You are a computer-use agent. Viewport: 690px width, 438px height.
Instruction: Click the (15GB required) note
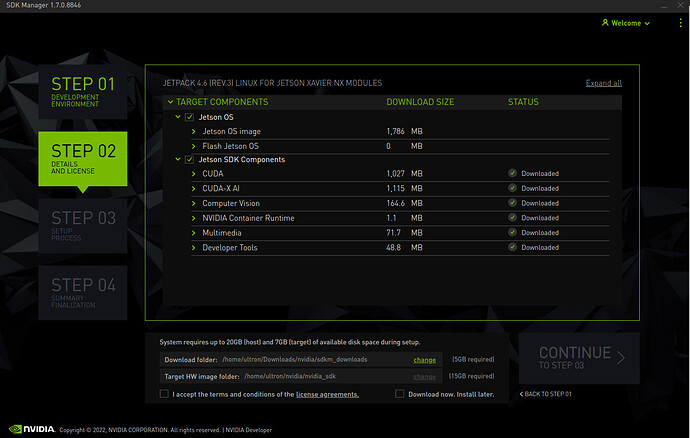pos(471,376)
